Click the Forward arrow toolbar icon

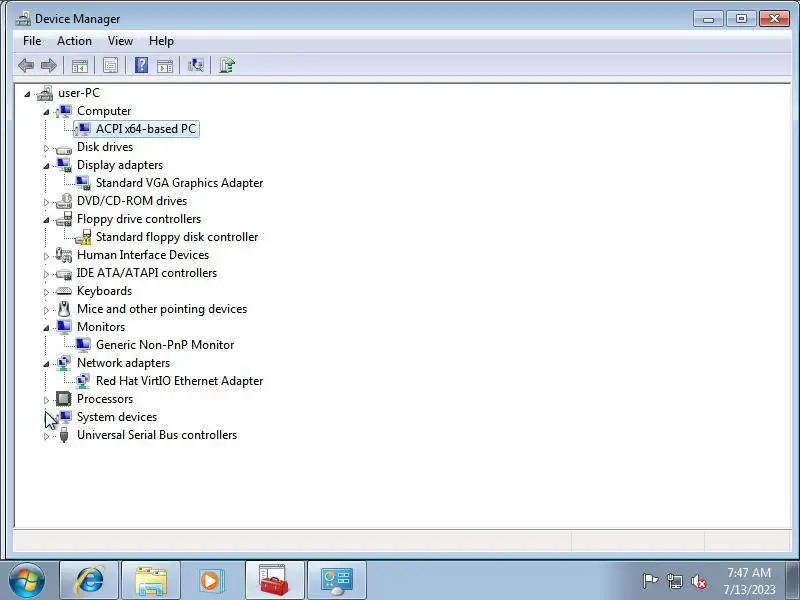pos(48,65)
